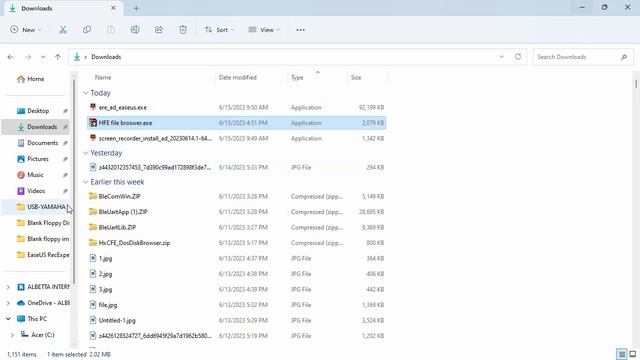
Task: Expand the address bar history dropdown
Action: [502, 57]
